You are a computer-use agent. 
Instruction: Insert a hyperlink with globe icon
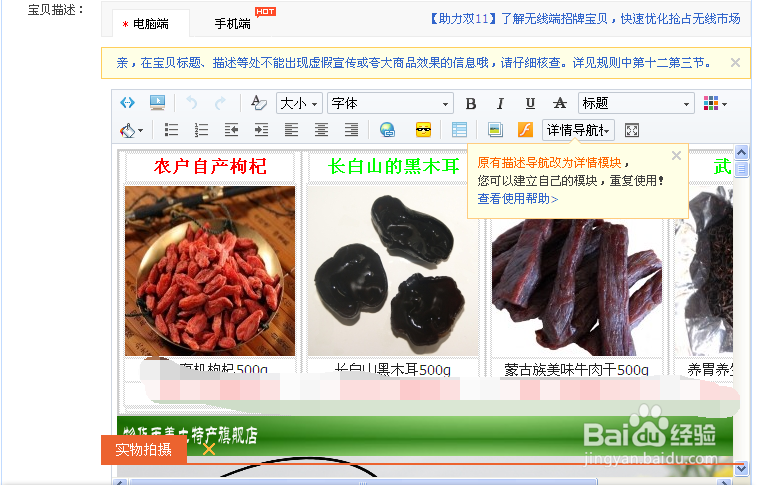(x=387, y=130)
